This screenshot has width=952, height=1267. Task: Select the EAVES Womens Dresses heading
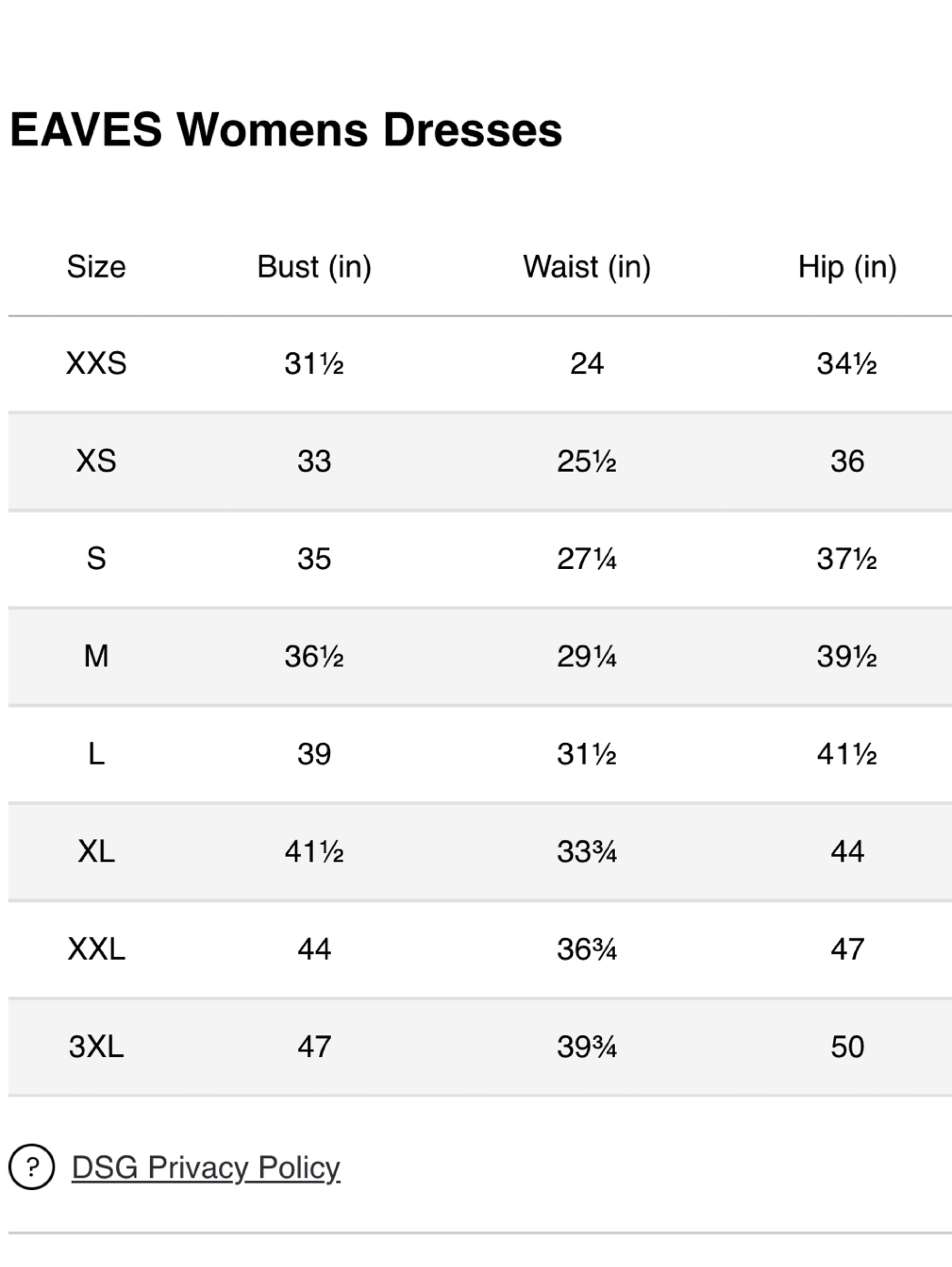tap(286, 130)
